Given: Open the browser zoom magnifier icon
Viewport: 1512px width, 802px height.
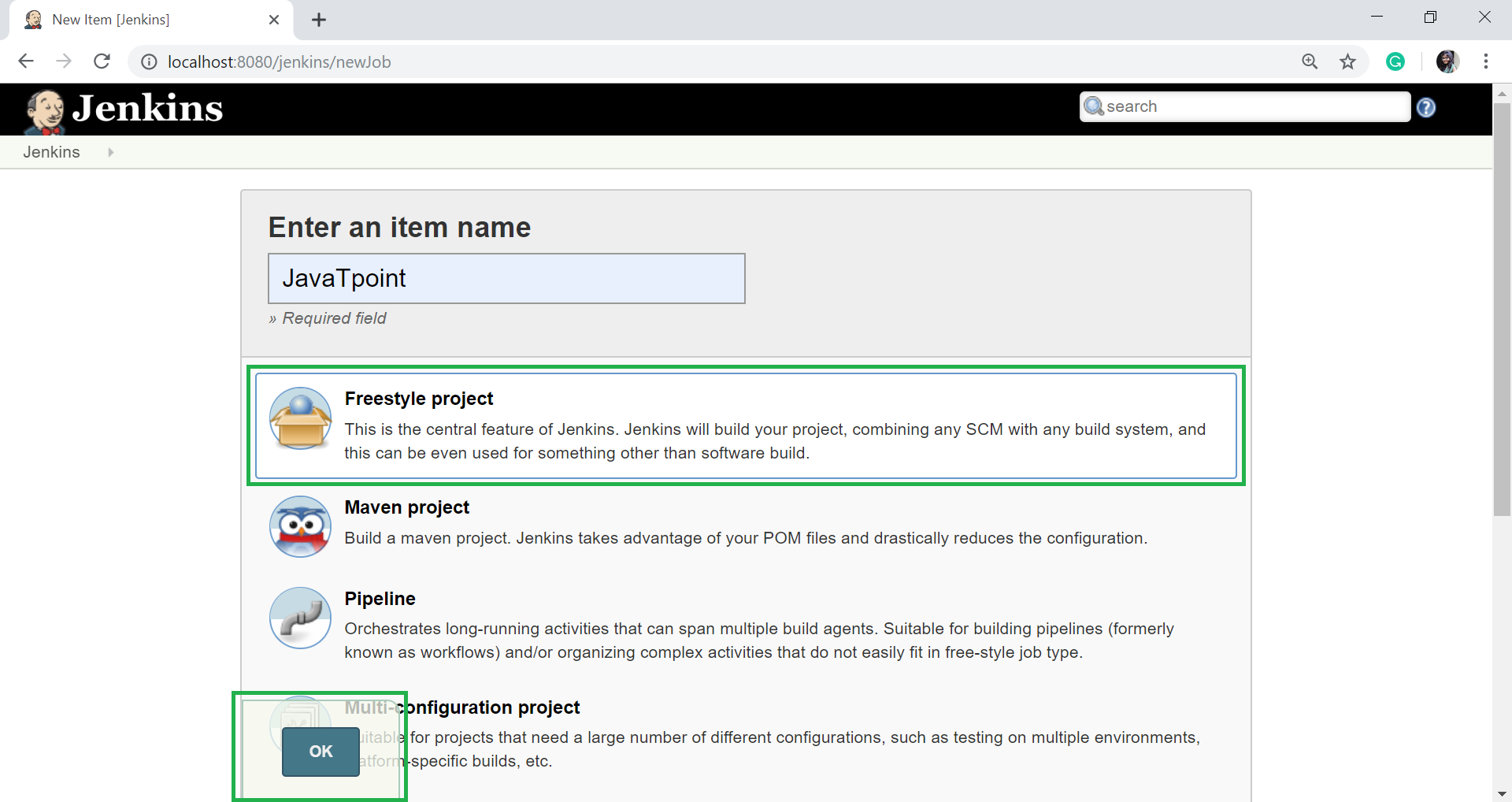Looking at the screenshot, I should click(1310, 61).
